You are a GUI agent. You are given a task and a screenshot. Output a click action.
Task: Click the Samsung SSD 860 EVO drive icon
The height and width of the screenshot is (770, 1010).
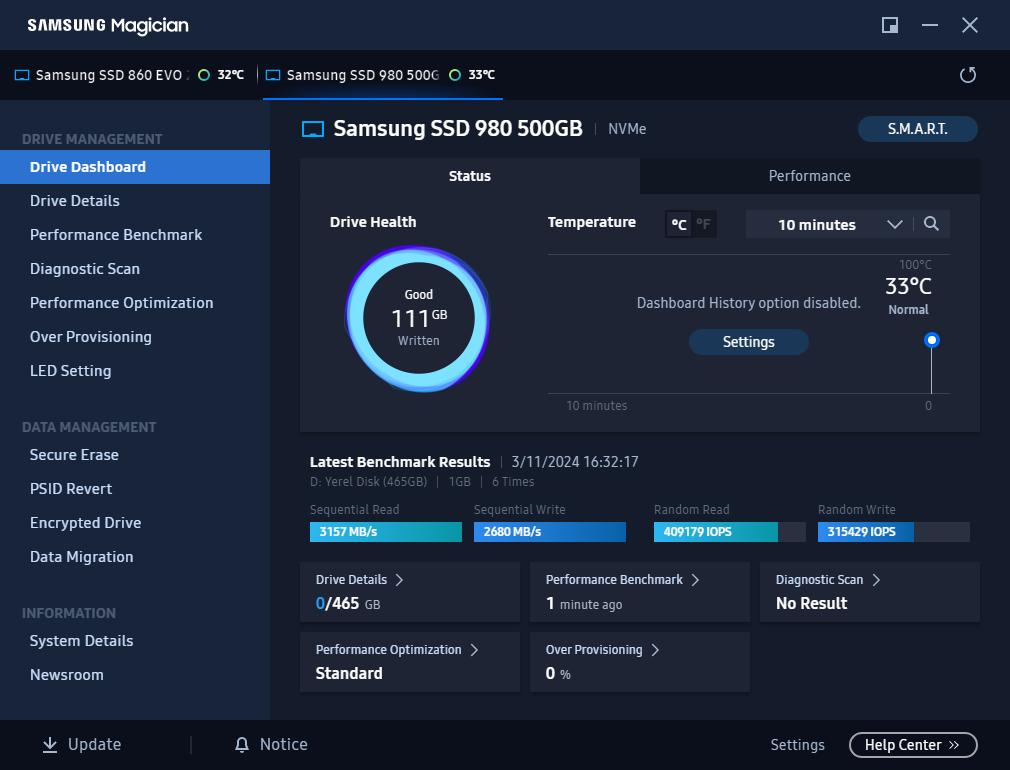[x=22, y=75]
